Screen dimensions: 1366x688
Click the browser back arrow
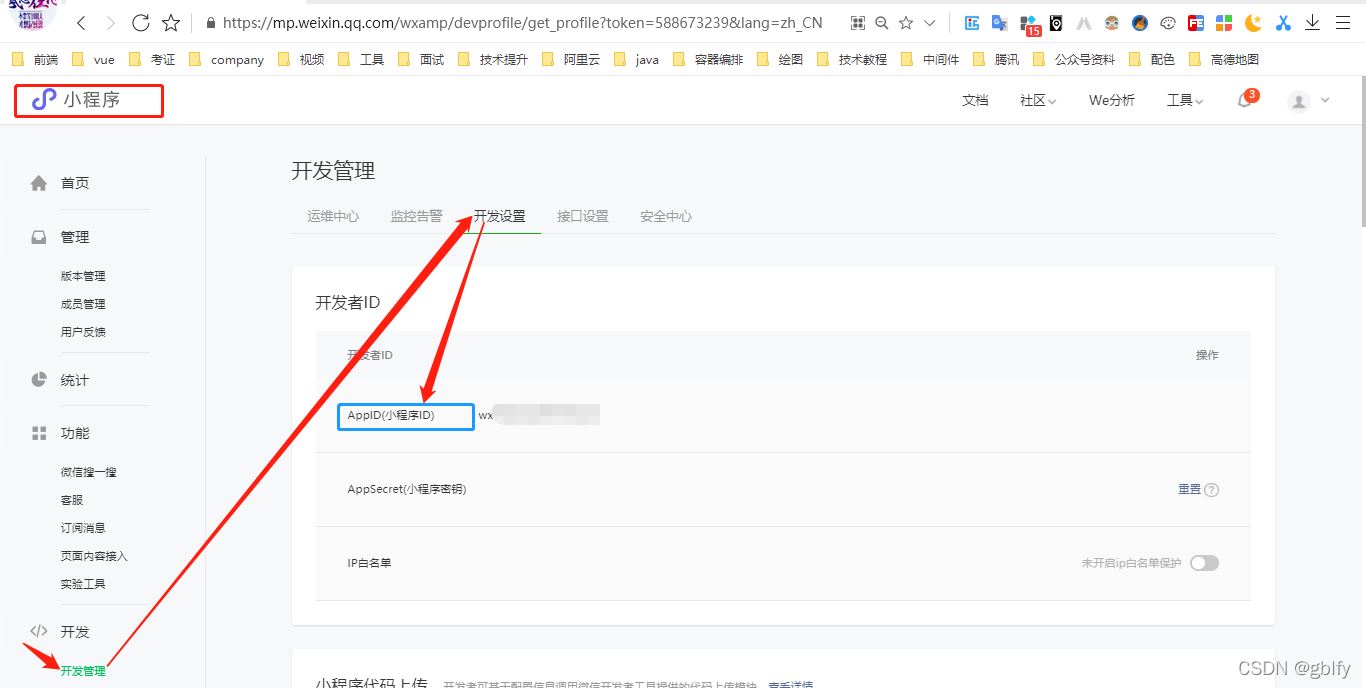(81, 23)
